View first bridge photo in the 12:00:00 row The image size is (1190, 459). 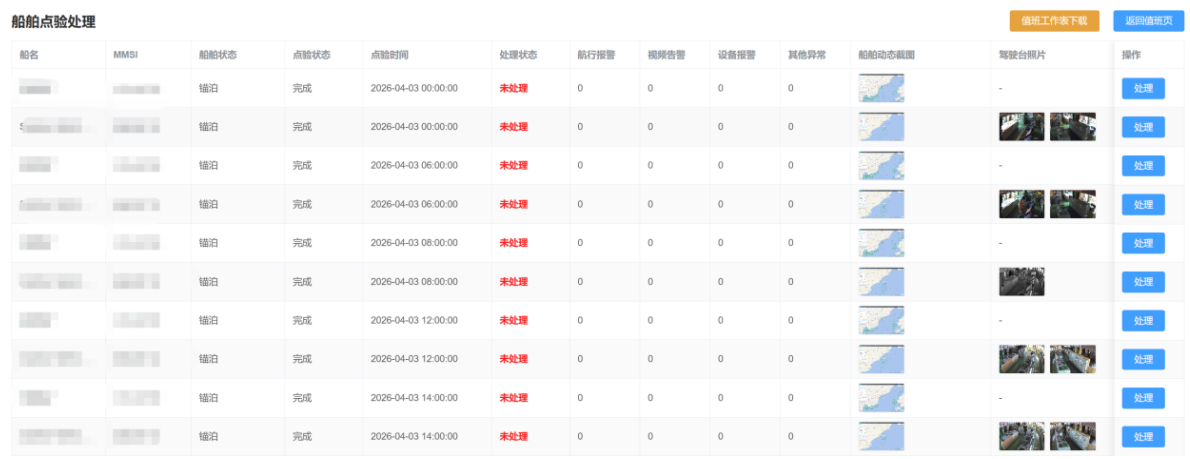[x=1021, y=359]
